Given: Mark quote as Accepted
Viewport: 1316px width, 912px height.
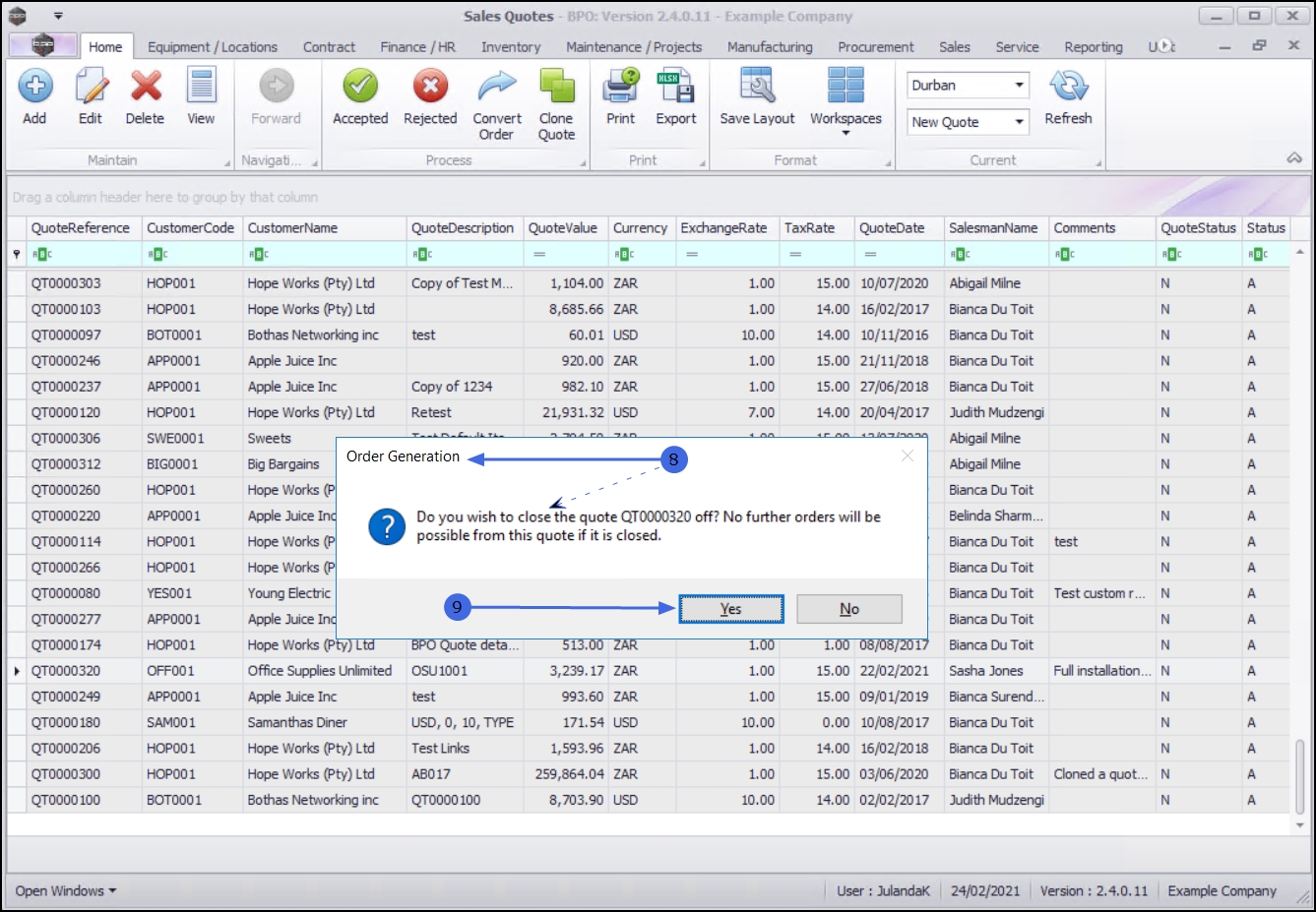Looking at the screenshot, I should pyautogui.click(x=360, y=88).
